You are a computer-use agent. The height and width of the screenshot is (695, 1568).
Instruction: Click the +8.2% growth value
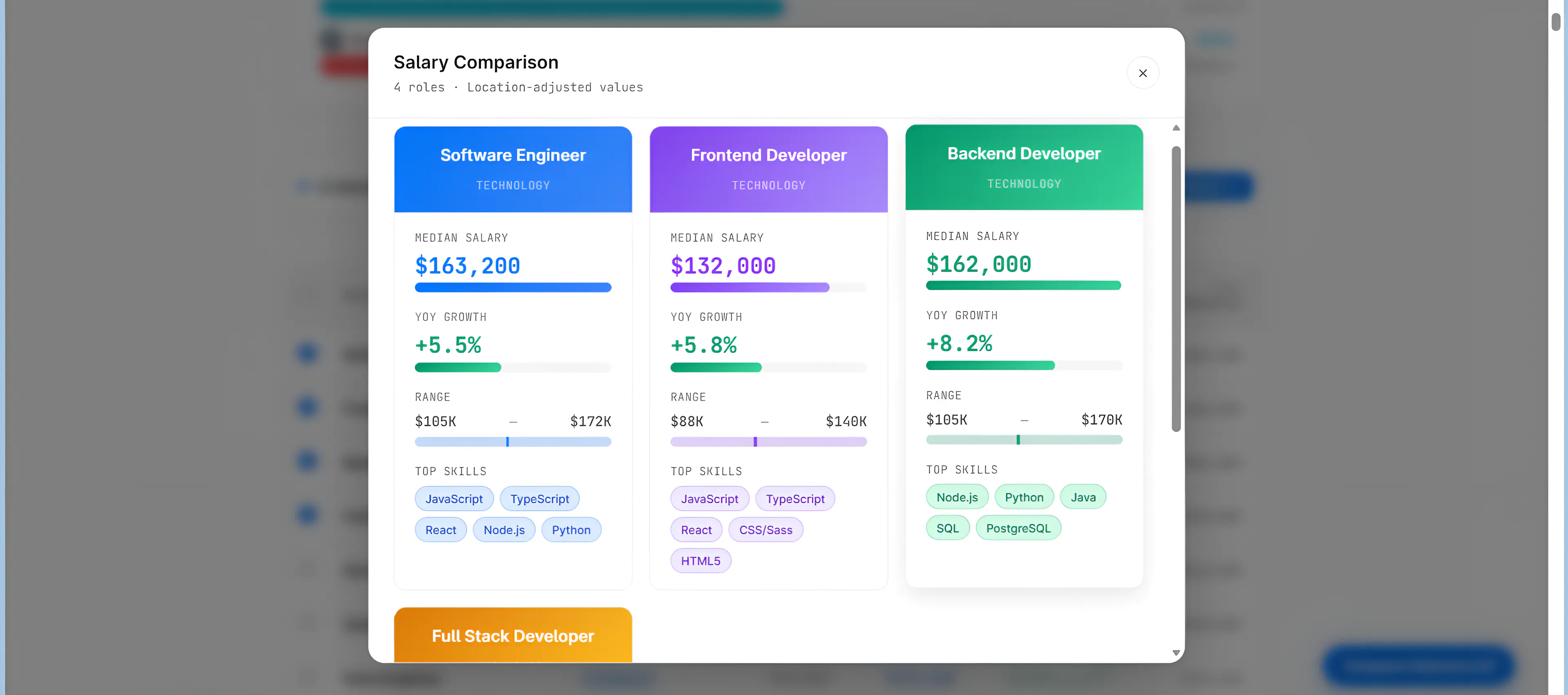pos(959,343)
